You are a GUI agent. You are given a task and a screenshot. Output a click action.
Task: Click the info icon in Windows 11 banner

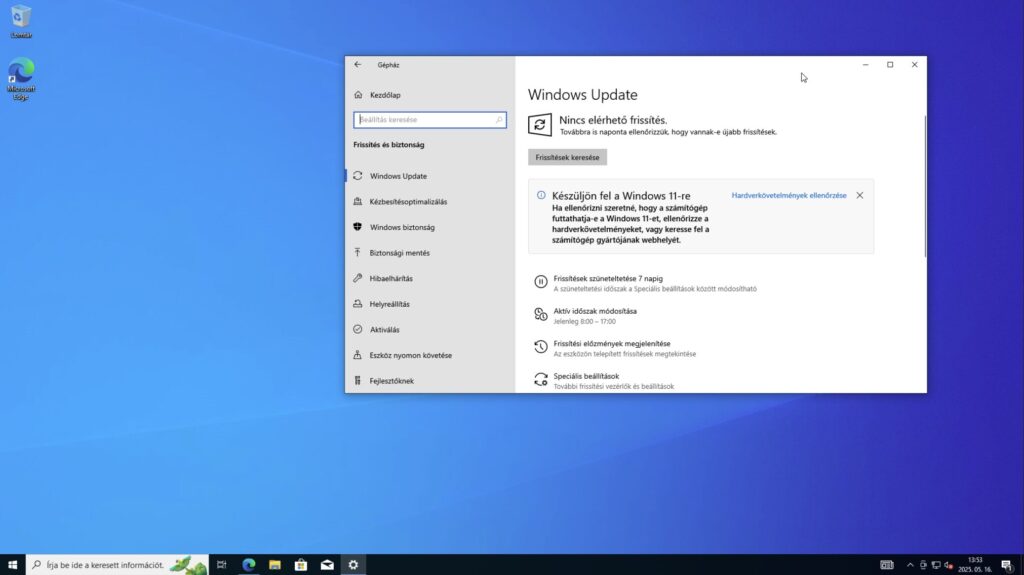541,195
